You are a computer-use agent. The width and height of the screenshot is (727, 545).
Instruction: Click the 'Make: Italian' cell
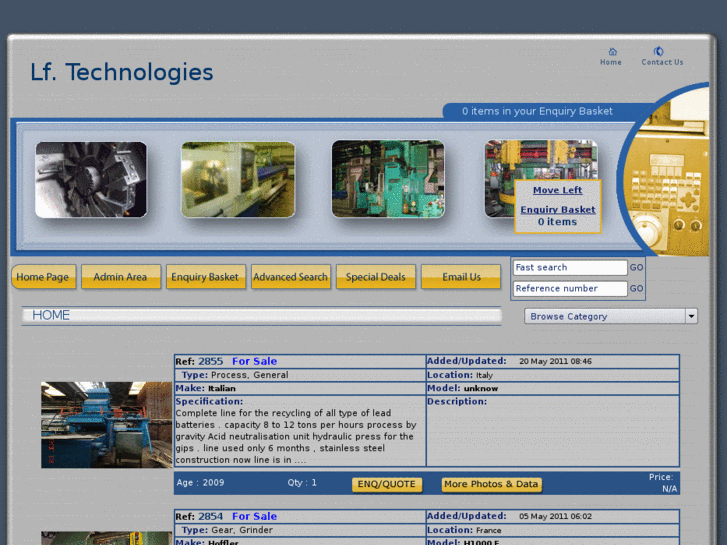tap(300, 388)
